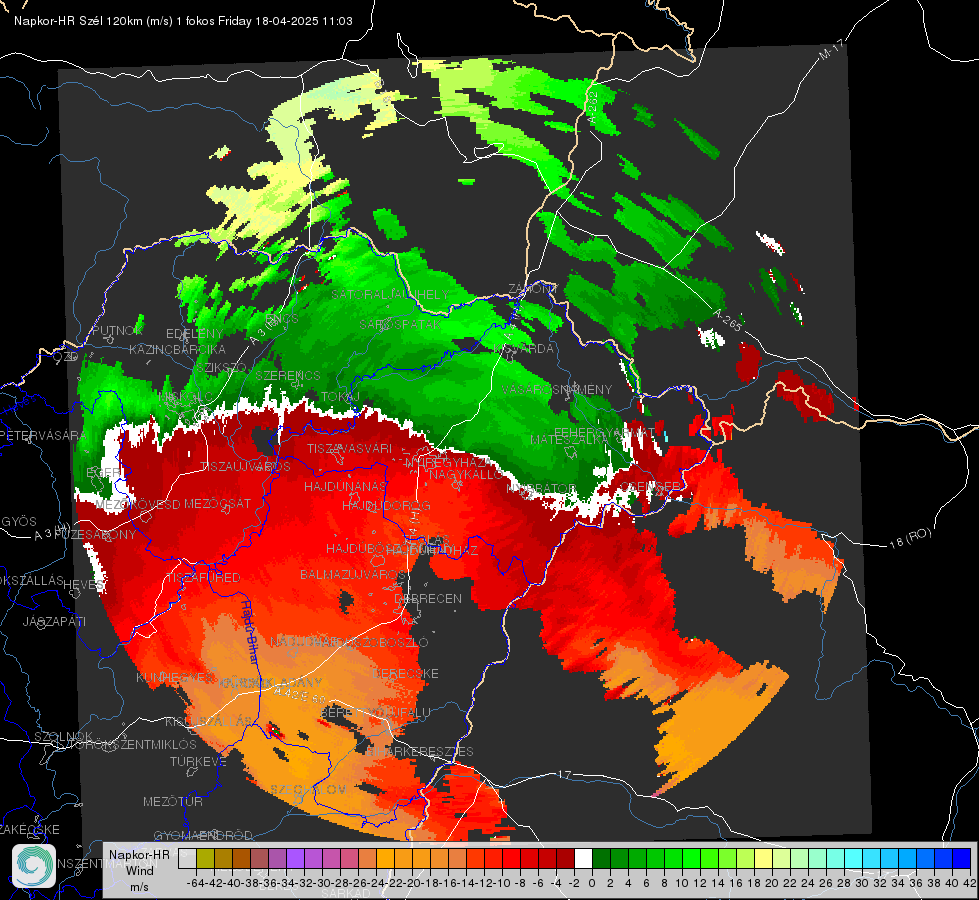979x900 pixels.
Task: Click the GYOMAENDRŐD label
Action: point(203,835)
